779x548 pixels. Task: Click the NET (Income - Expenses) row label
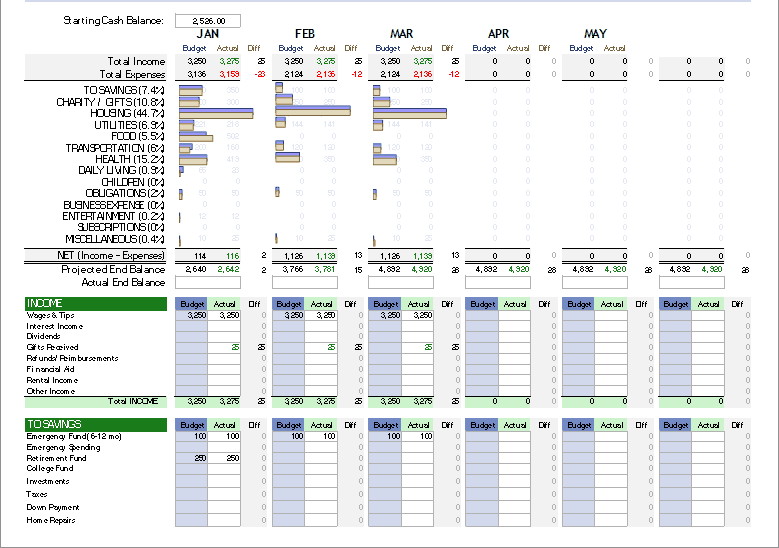pos(117,256)
